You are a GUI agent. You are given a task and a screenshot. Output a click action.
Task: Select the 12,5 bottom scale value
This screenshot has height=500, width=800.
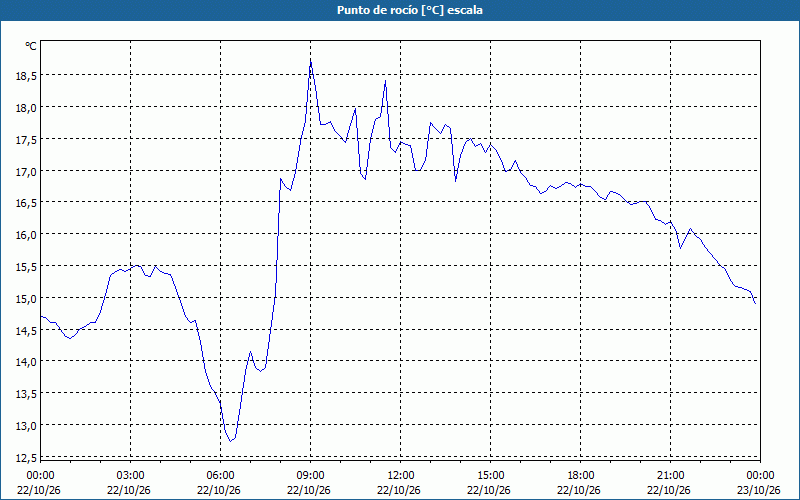click(26, 457)
